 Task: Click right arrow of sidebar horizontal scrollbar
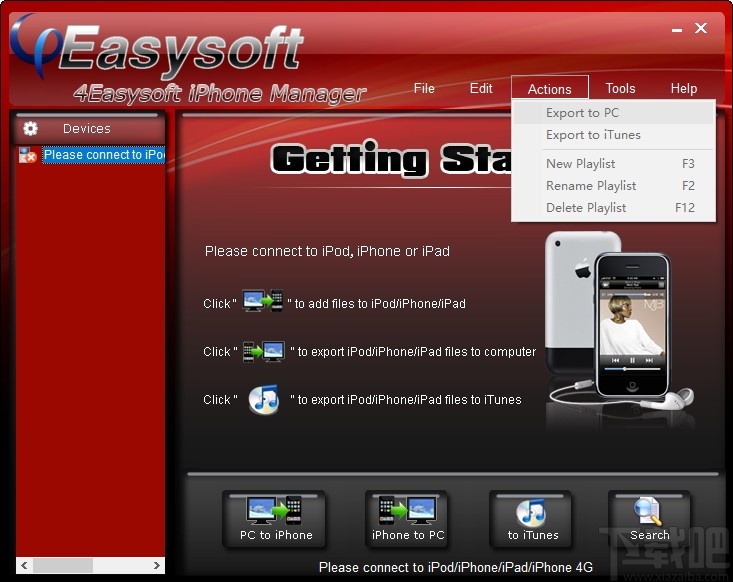point(157,565)
